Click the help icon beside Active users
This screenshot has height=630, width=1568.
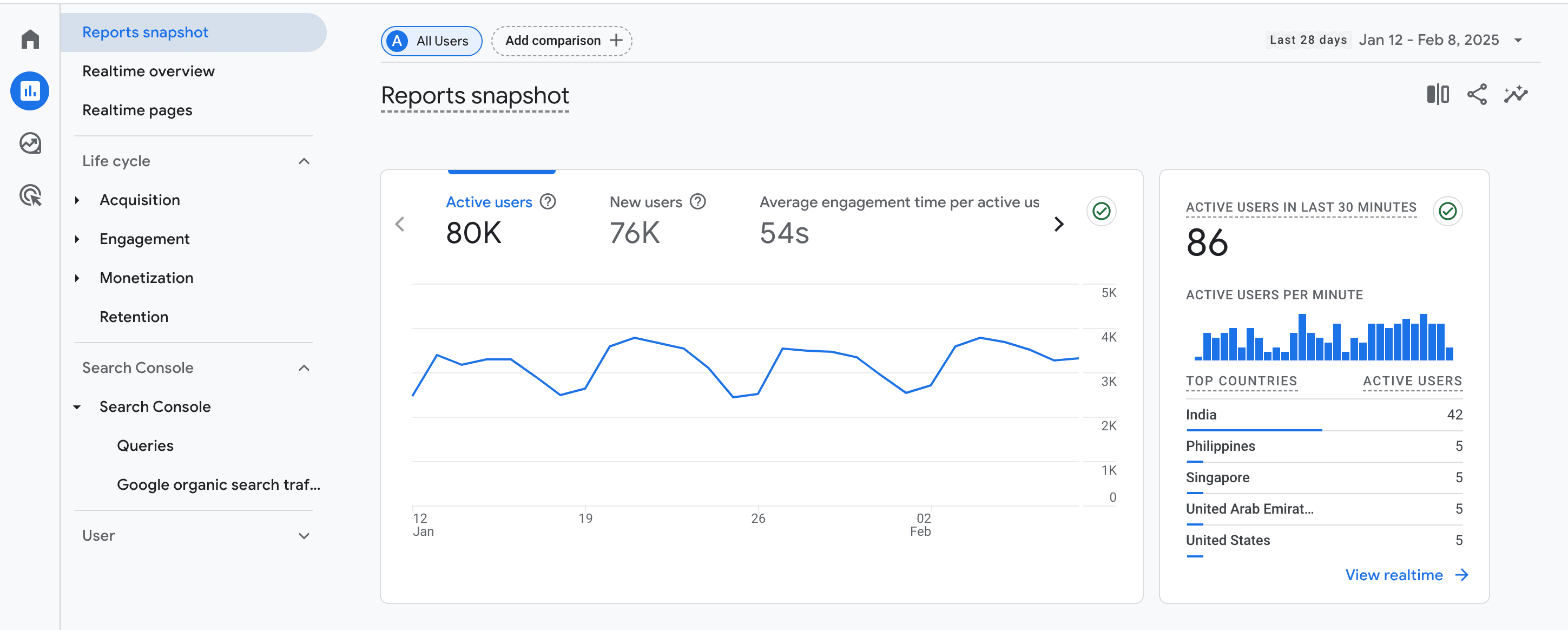548,201
